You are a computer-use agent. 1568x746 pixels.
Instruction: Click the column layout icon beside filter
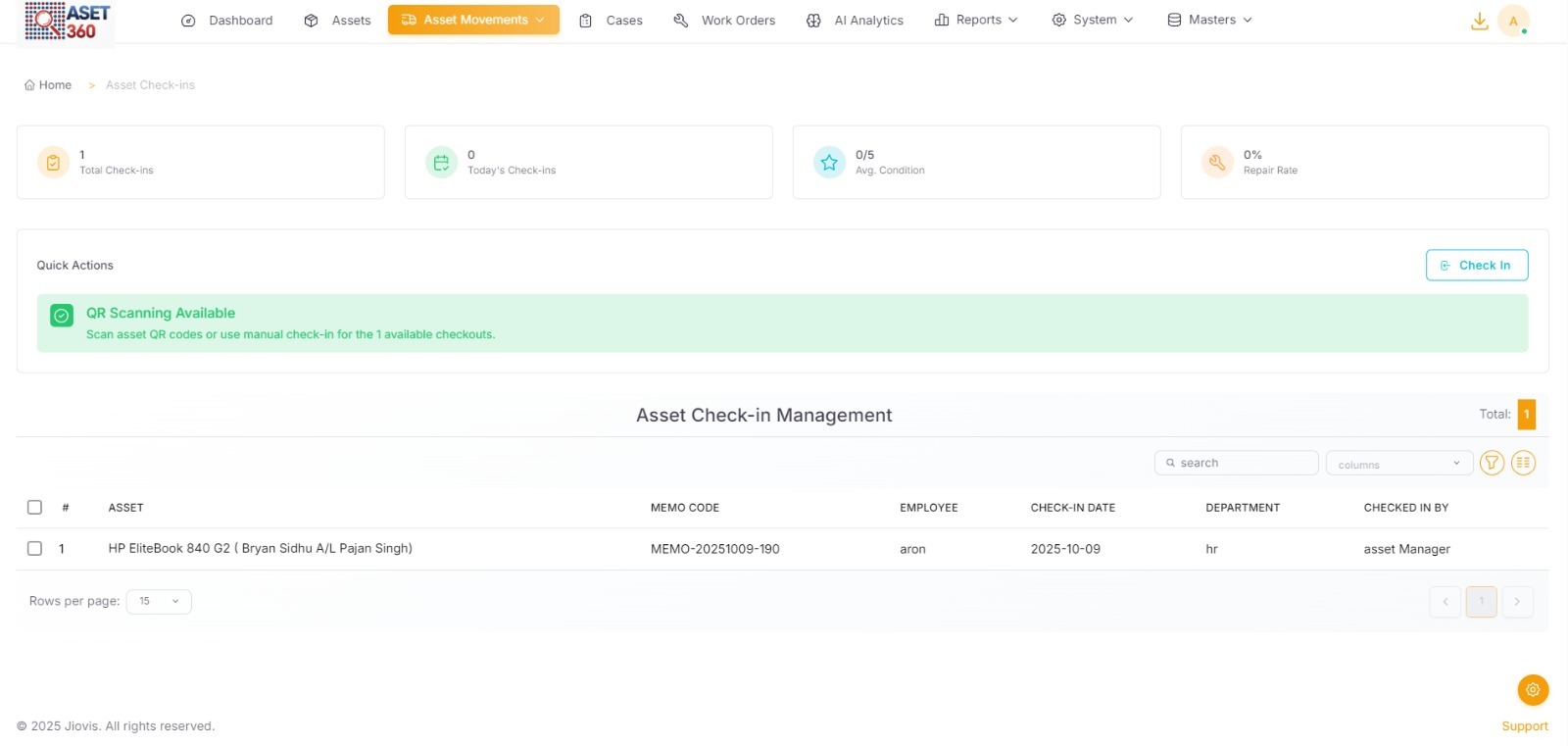click(x=1523, y=463)
